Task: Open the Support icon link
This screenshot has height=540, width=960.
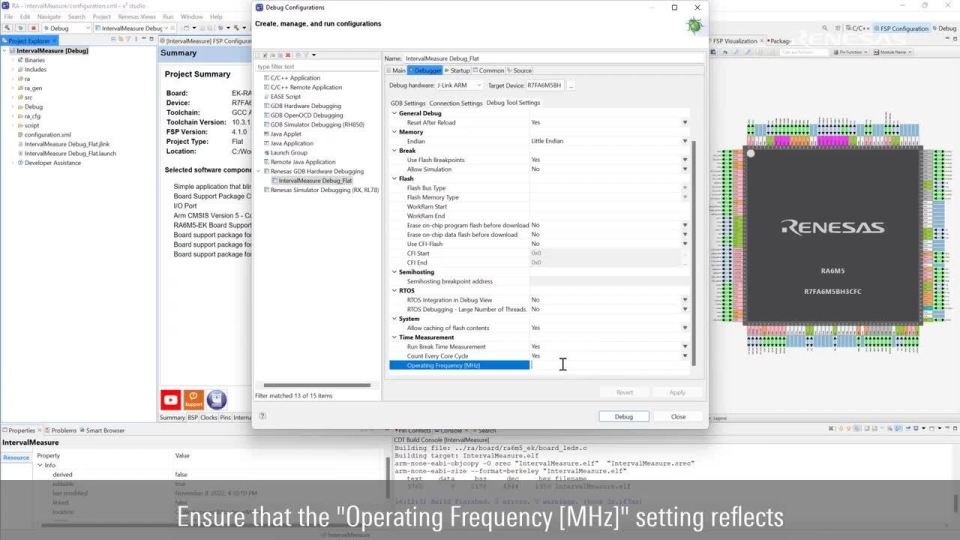Action: (194, 400)
